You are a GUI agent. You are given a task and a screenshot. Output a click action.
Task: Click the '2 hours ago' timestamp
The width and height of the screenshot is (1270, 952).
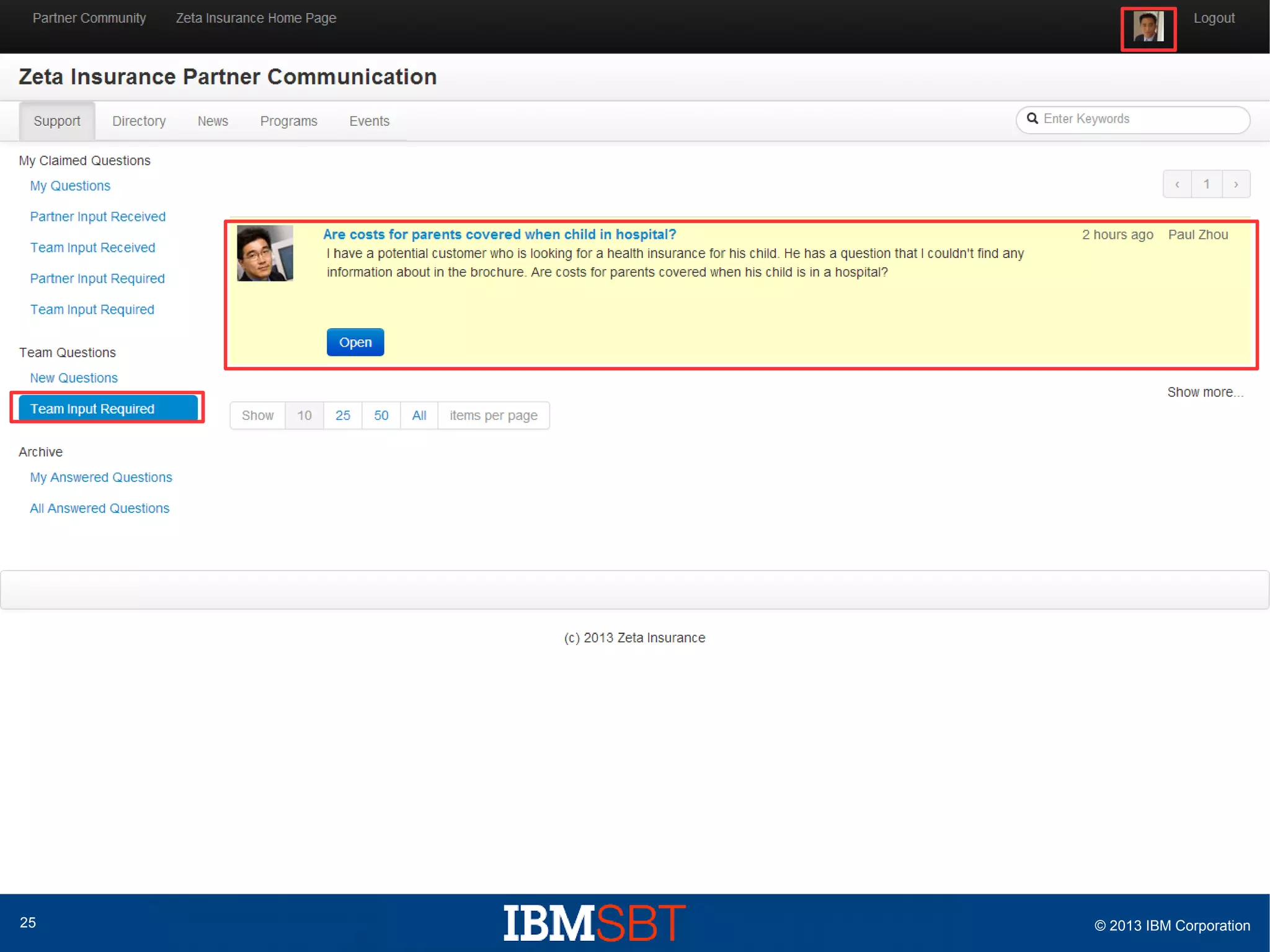click(x=1117, y=235)
